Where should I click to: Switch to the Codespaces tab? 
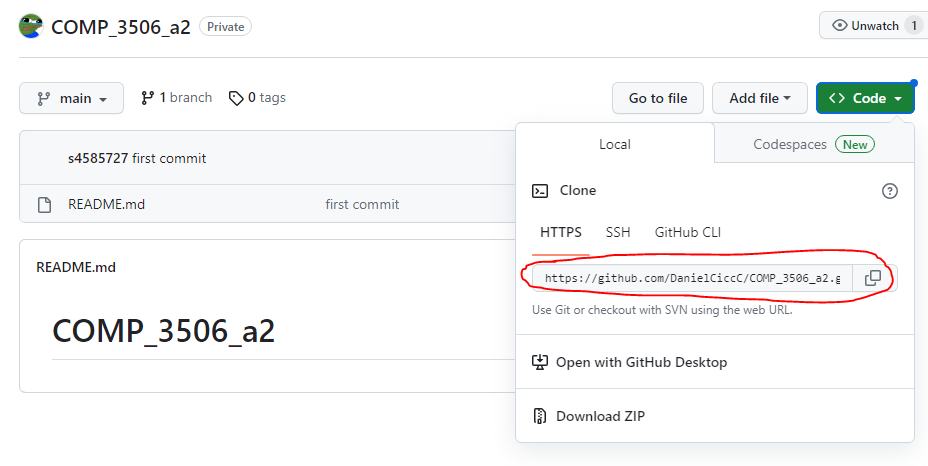coord(813,144)
